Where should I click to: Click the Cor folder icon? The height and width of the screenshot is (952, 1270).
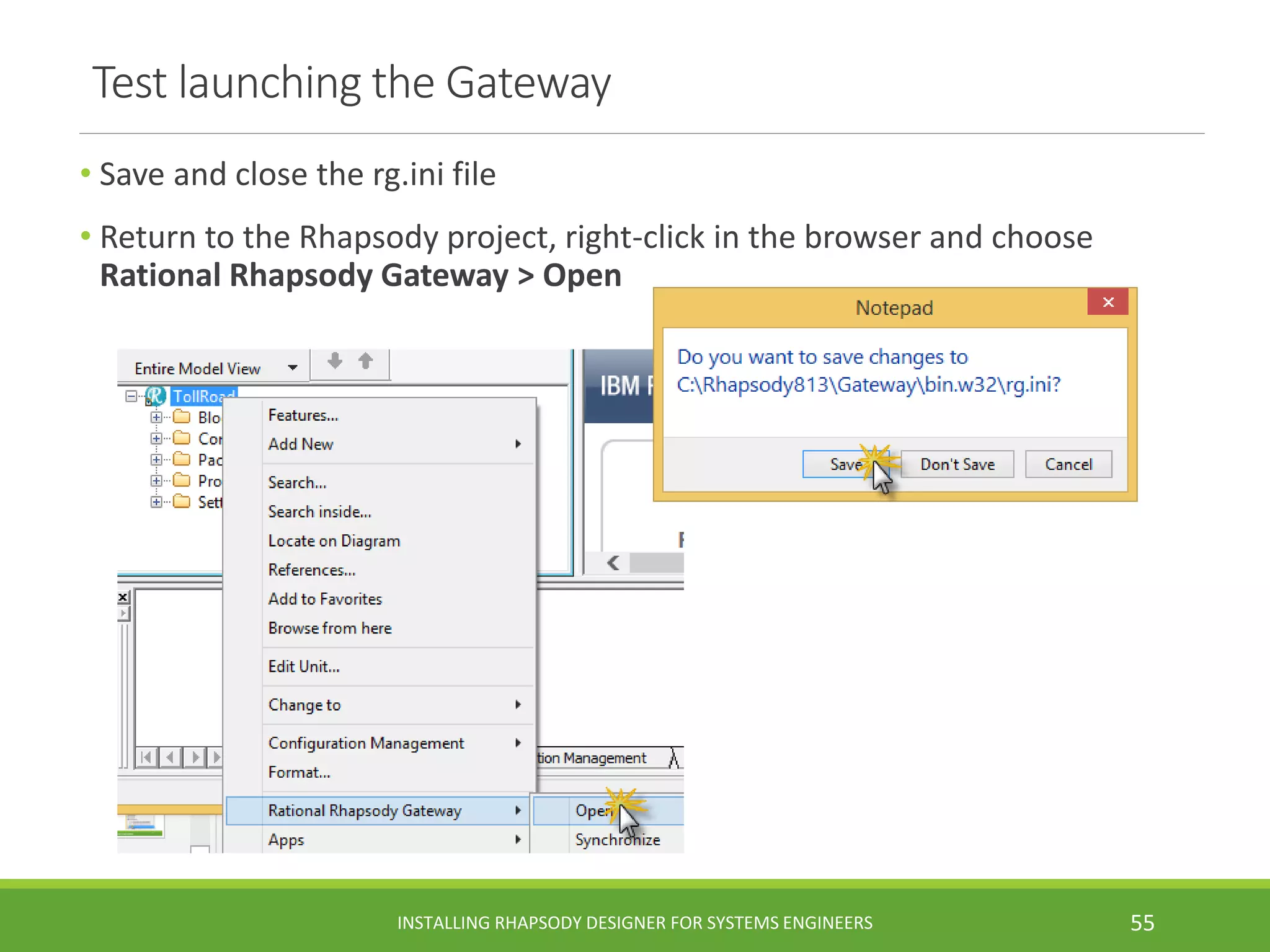click(182, 438)
